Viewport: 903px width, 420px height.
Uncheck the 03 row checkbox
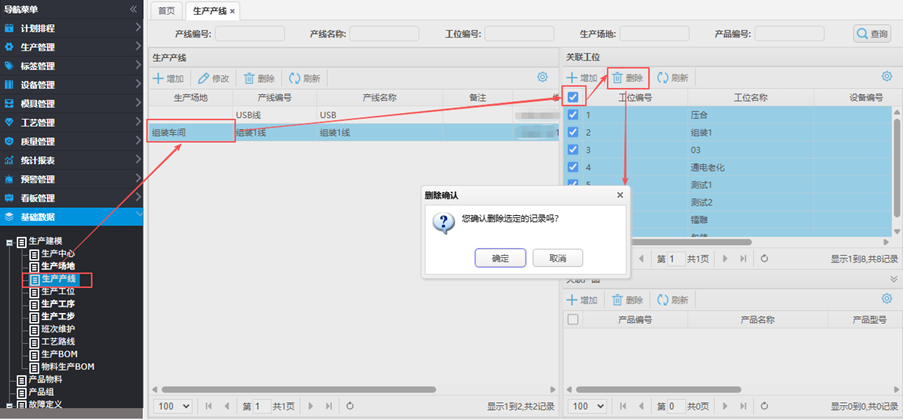(x=573, y=150)
